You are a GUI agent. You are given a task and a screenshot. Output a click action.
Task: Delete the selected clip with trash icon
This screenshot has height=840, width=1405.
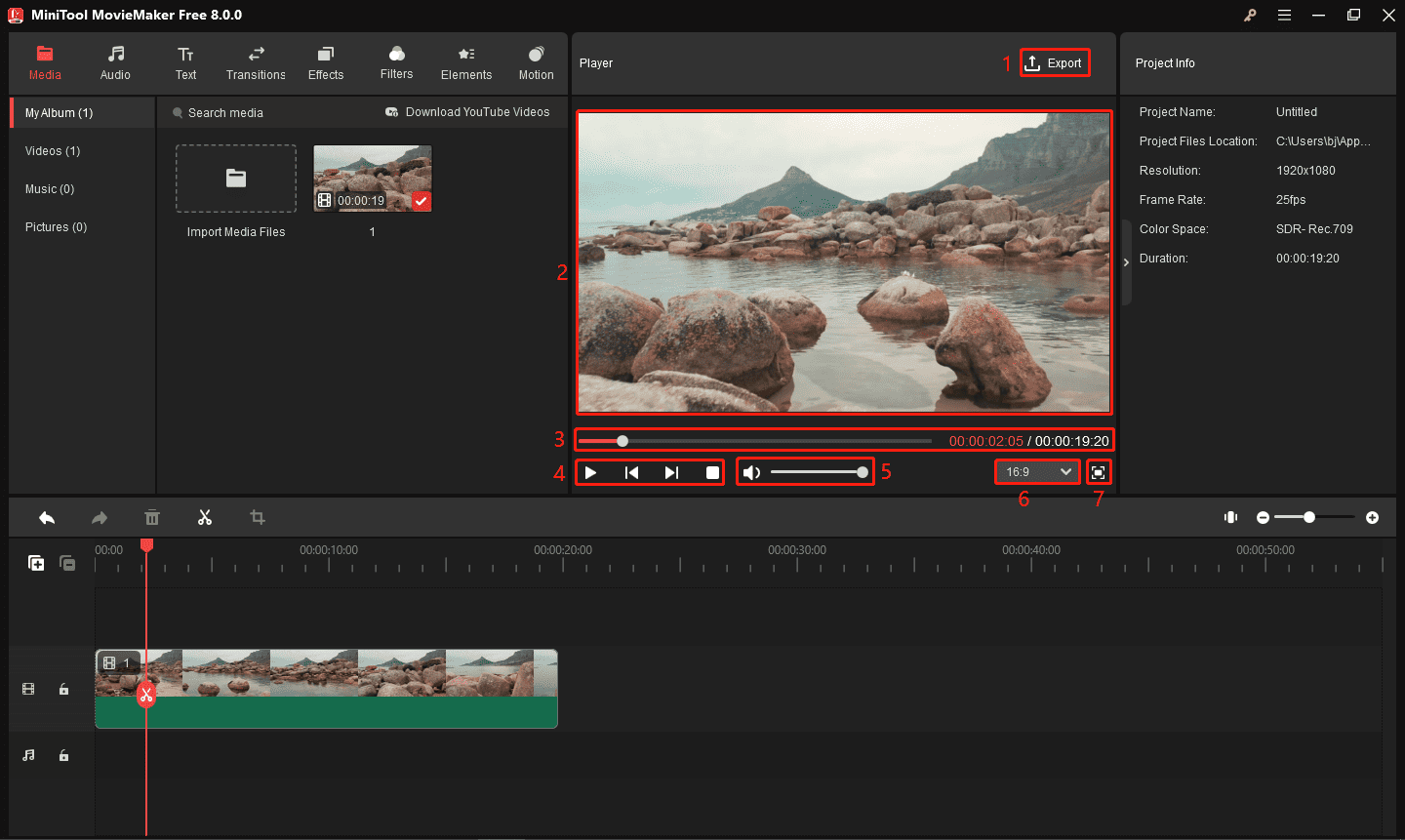[152, 517]
